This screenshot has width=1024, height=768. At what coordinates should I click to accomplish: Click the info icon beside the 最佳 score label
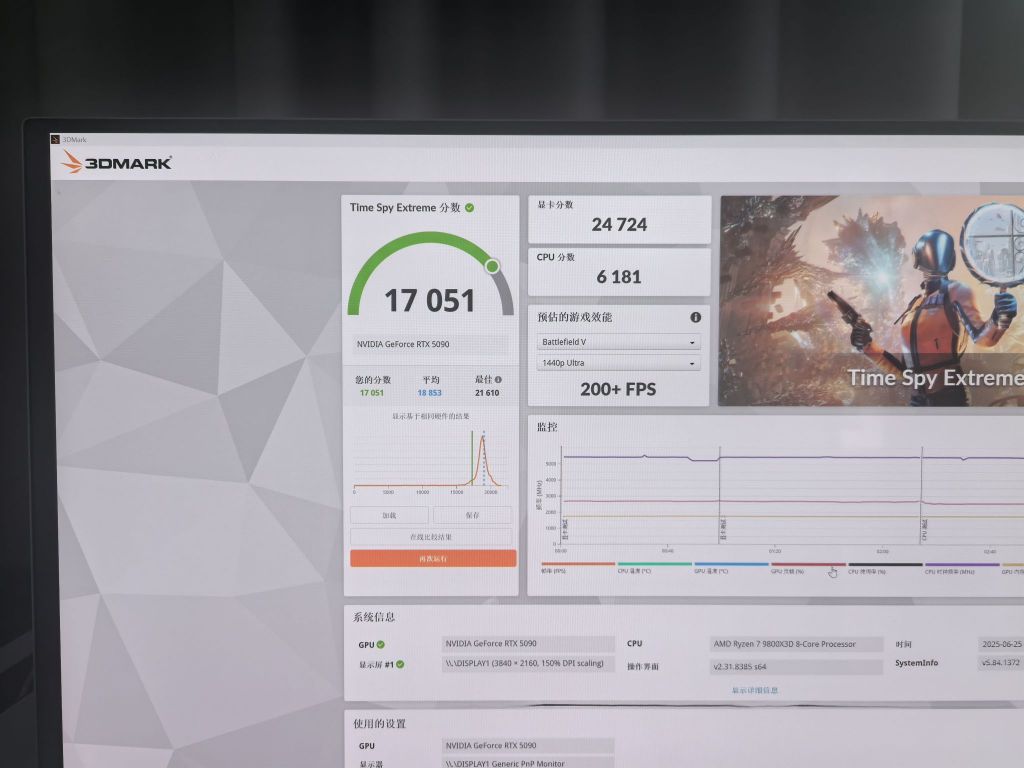pos(498,380)
